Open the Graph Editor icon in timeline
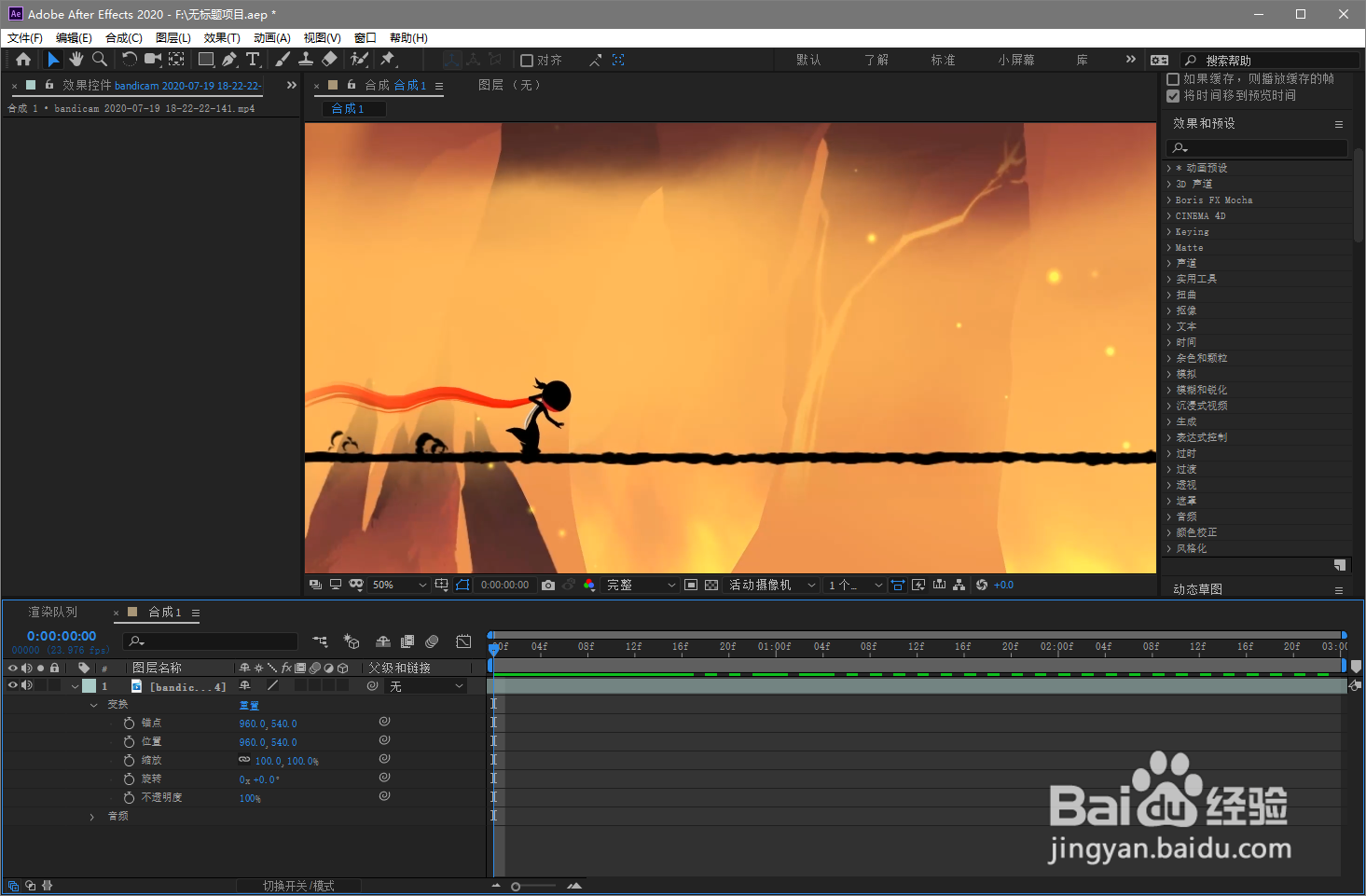Screen dimensions: 1366x896 463,641
